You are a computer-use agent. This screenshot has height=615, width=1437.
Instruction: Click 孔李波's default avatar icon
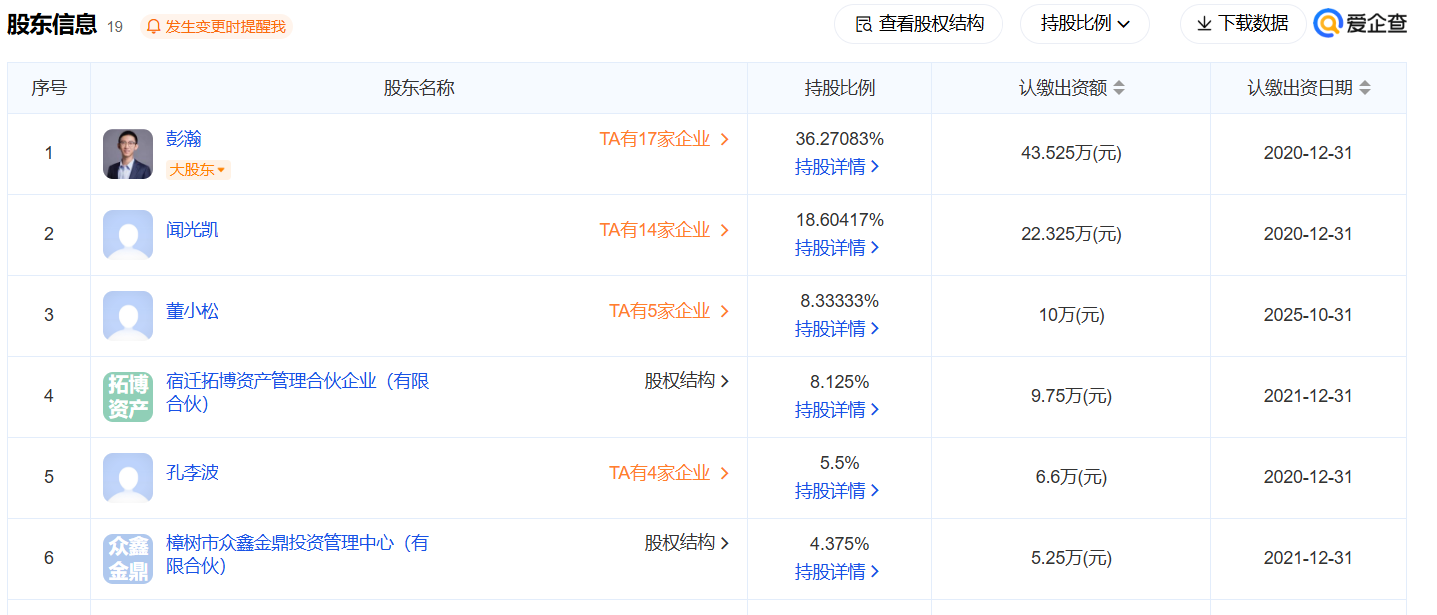click(x=128, y=478)
